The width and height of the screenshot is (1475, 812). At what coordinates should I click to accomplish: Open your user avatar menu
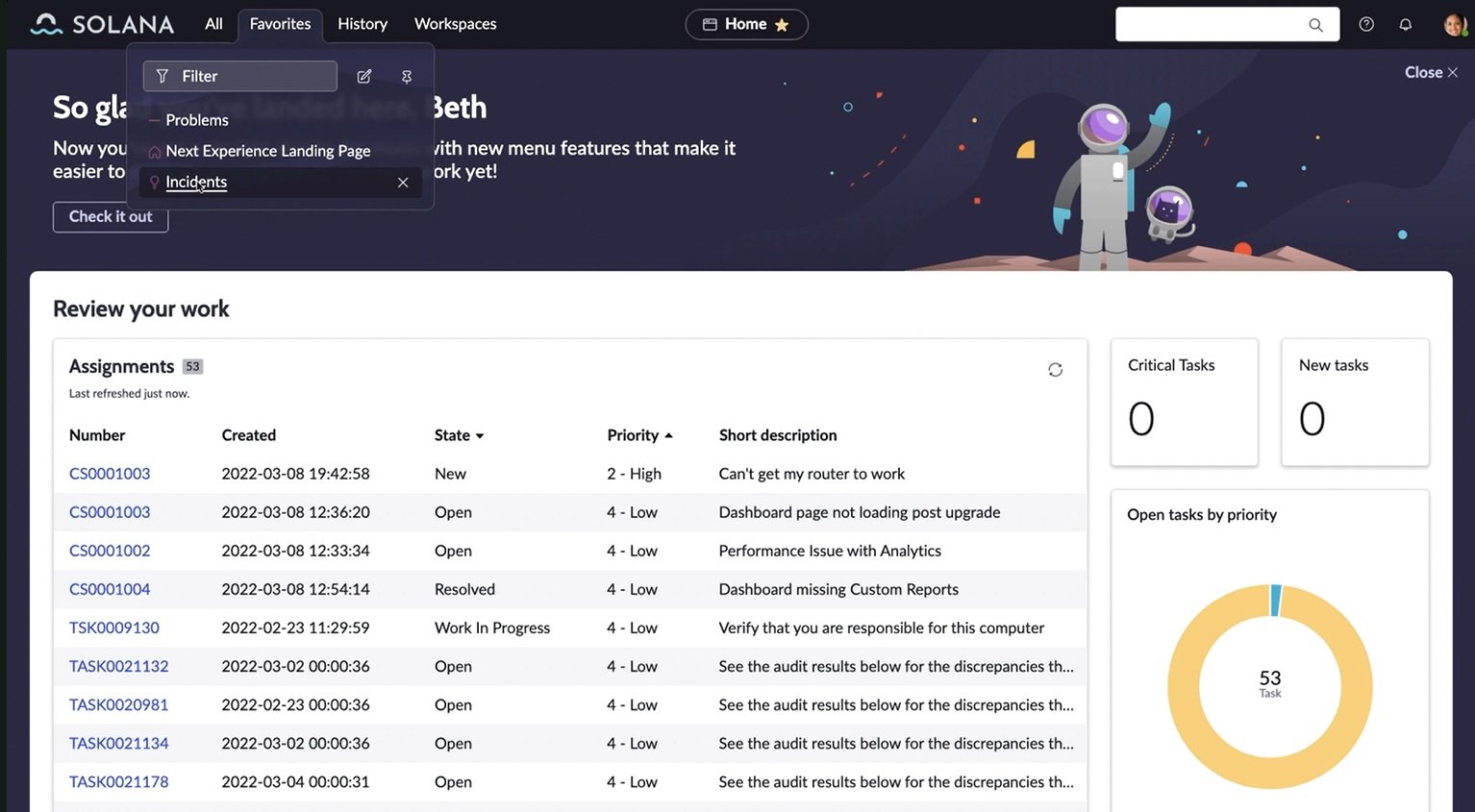coord(1454,23)
